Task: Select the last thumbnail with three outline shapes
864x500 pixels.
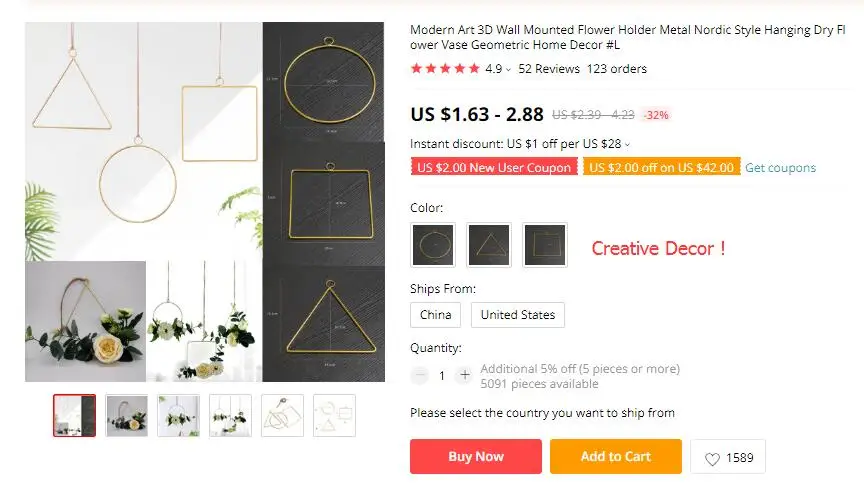Action: (x=334, y=416)
